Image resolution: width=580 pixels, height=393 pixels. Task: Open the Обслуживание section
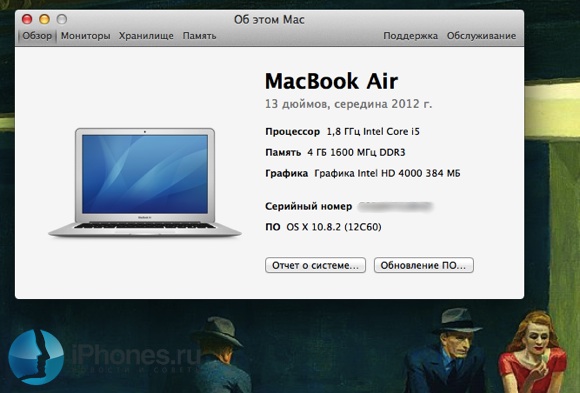coord(481,36)
